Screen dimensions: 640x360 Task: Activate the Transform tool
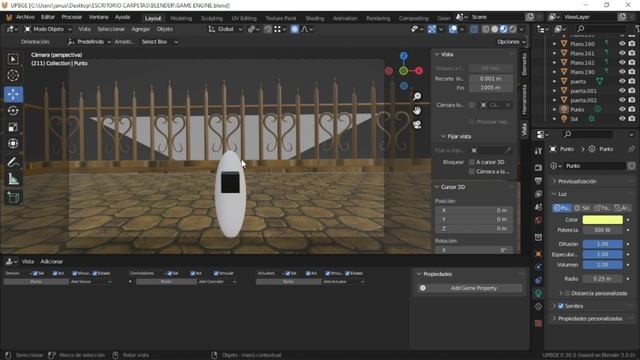tap(13, 143)
